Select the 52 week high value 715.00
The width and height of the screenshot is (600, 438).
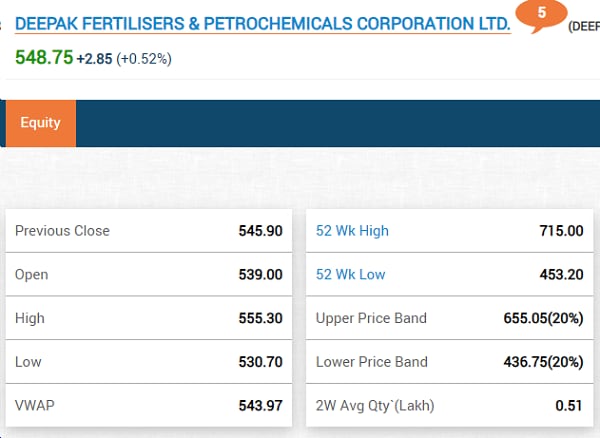[x=561, y=231]
